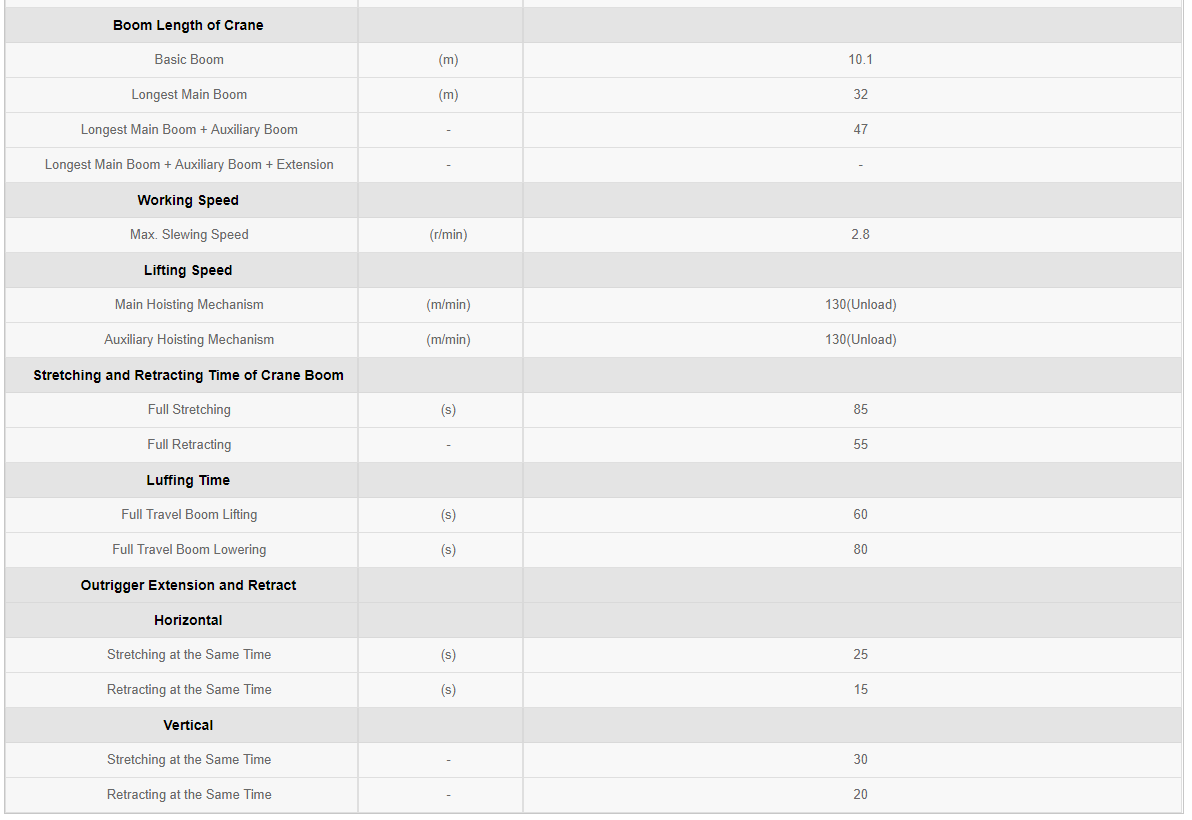Image resolution: width=1192 pixels, height=820 pixels.
Task: Select the Longest Main Boom label
Action: (x=189, y=94)
